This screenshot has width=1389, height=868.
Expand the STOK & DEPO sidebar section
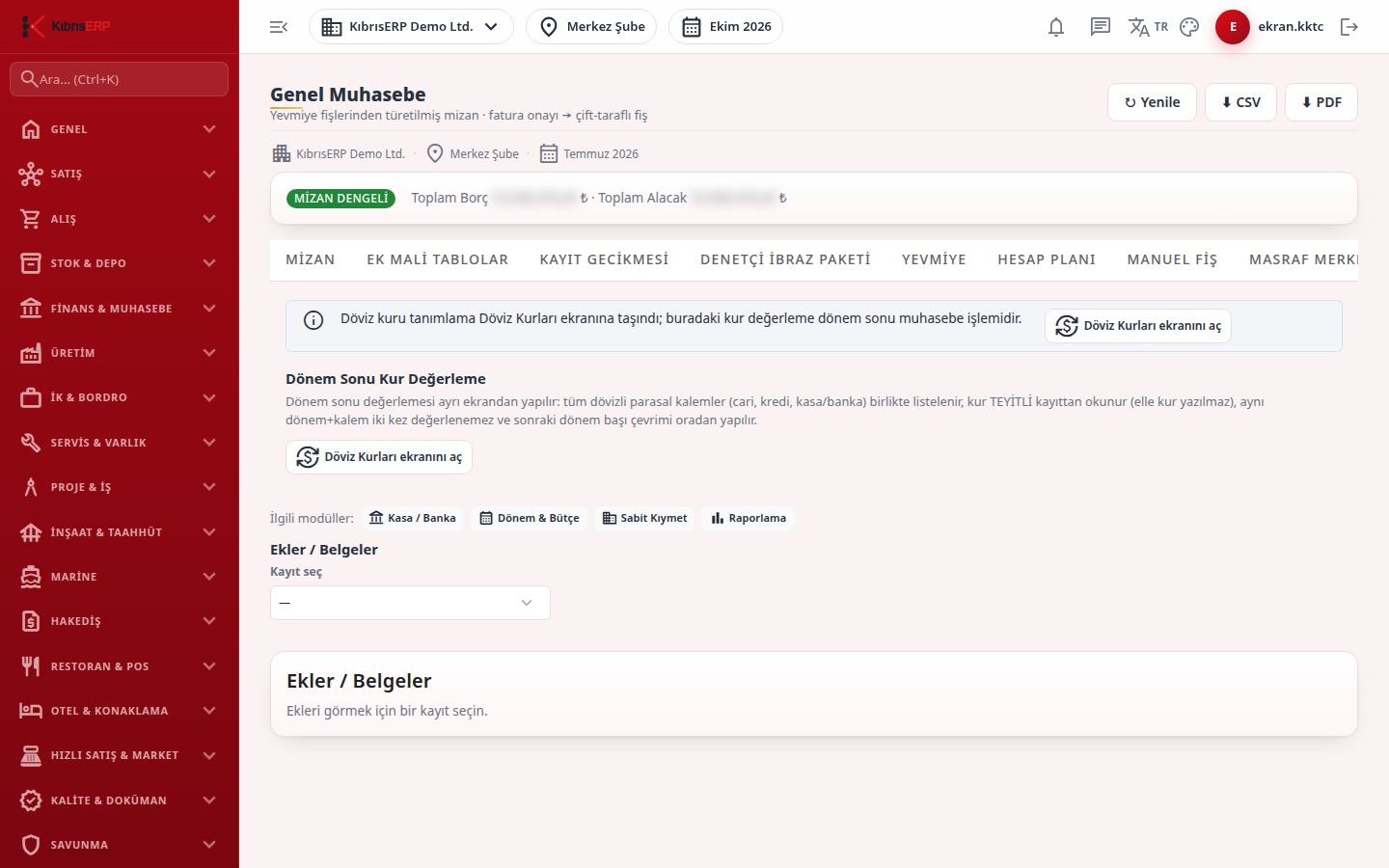(120, 263)
